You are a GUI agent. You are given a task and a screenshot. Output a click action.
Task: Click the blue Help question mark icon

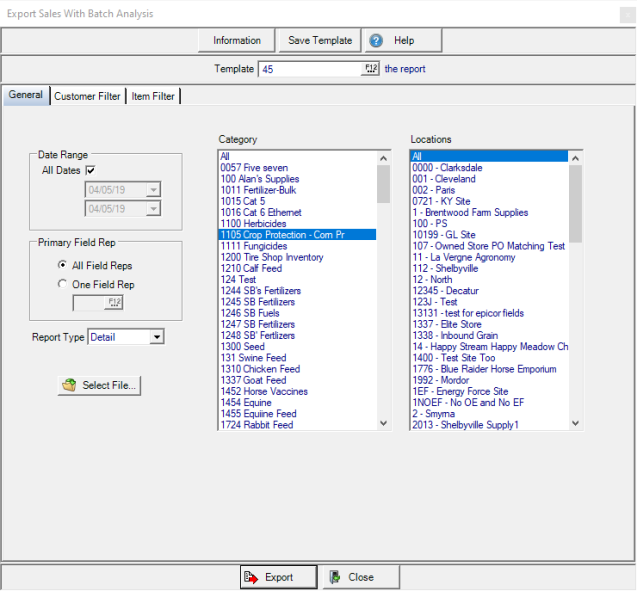(376, 41)
